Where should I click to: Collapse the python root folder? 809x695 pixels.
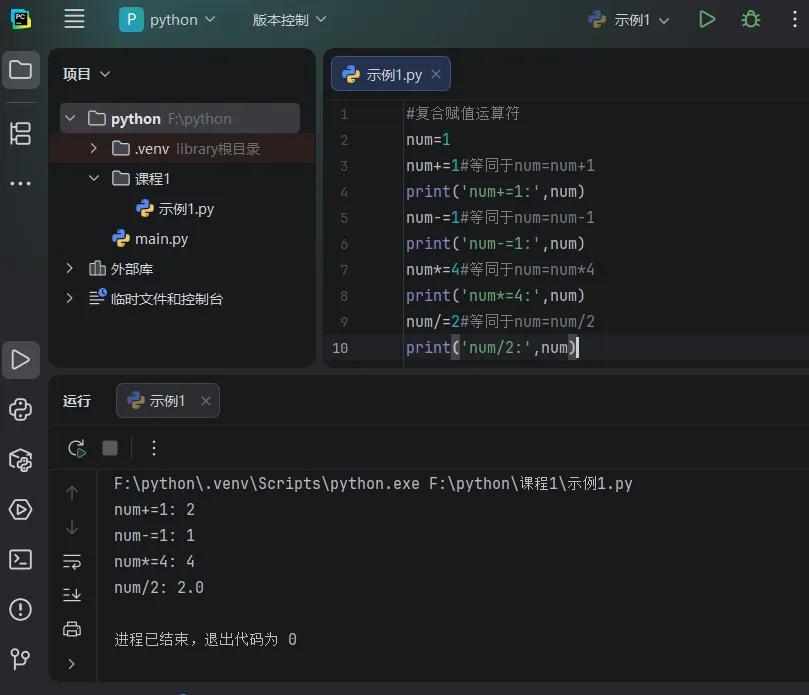pos(70,118)
